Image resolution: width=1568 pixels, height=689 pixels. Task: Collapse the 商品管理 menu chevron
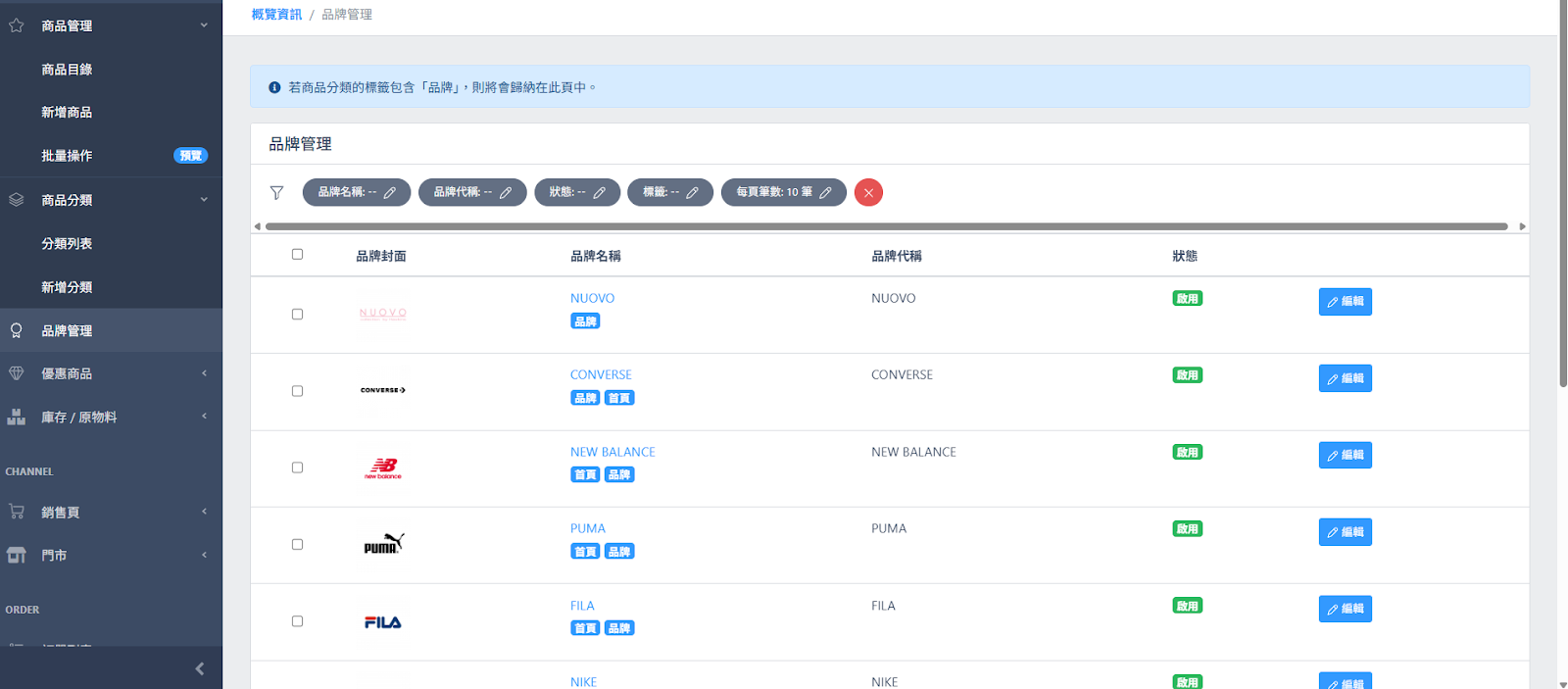click(204, 25)
